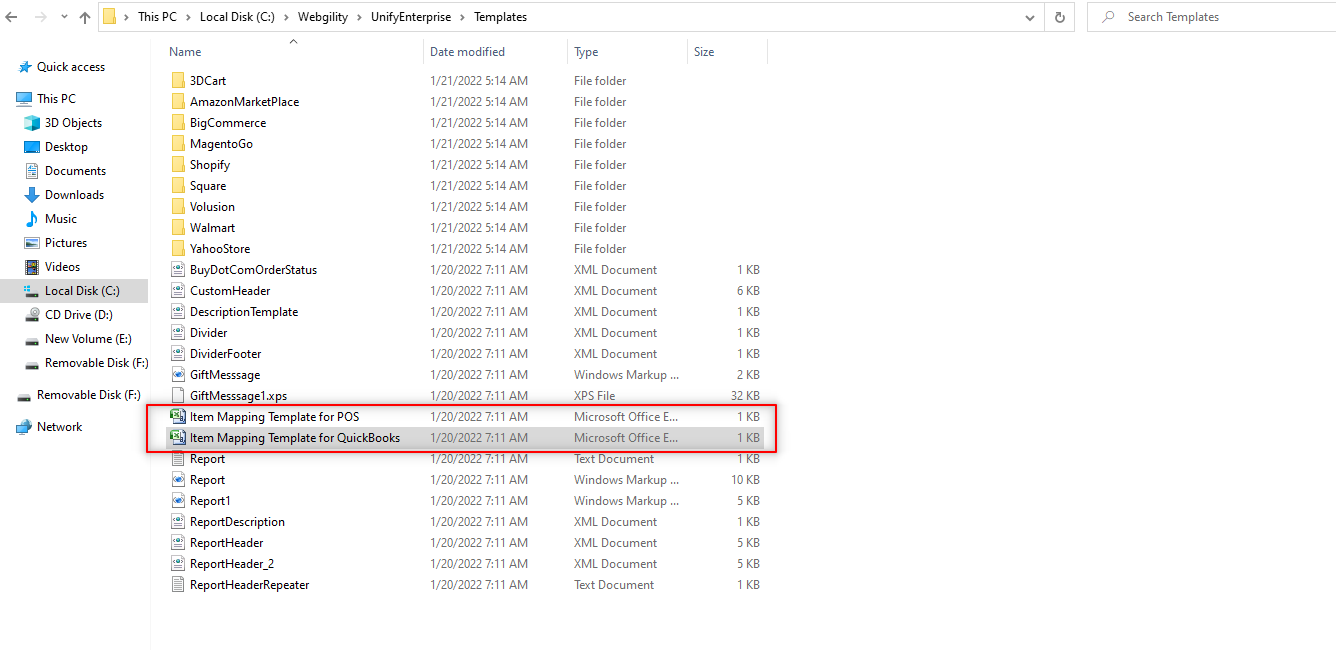Image resolution: width=1336 pixels, height=650 pixels.
Task: Click the GiftMesssage markup file icon
Action: pos(177,375)
